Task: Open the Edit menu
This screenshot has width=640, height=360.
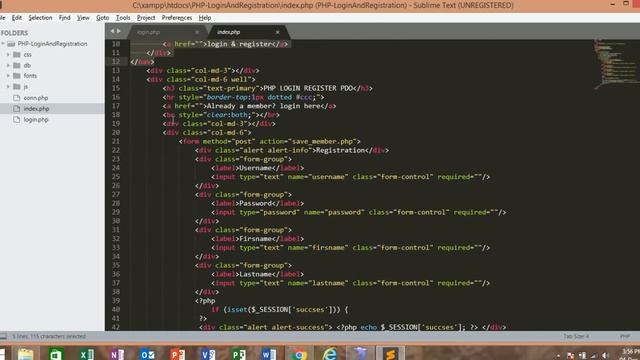Action: point(17,18)
